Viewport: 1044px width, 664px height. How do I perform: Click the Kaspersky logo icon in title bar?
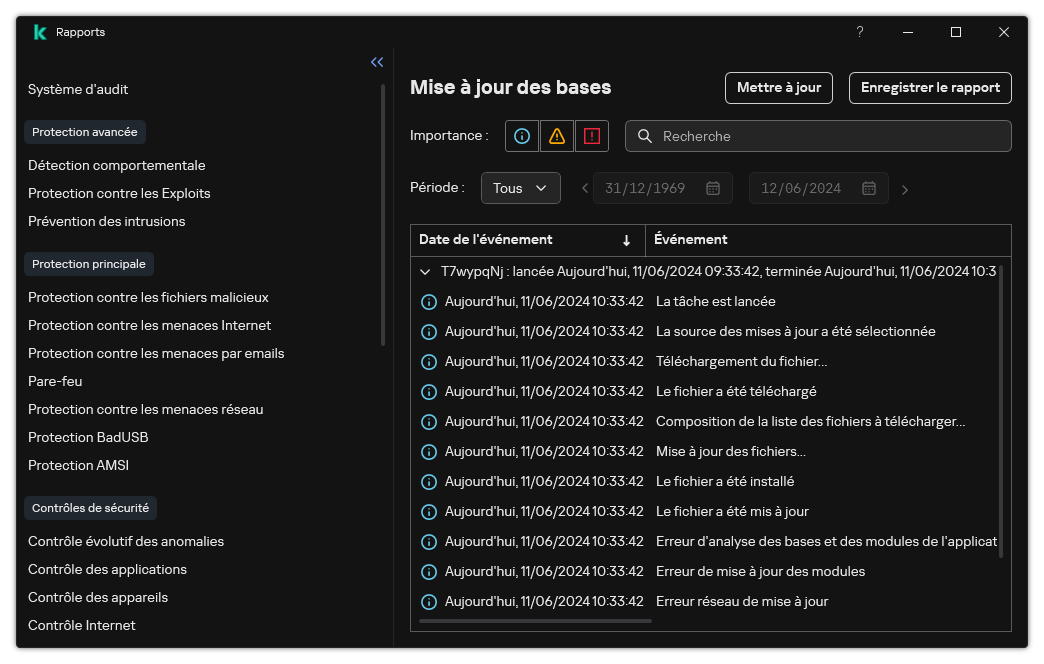pyautogui.click(x=40, y=32)
